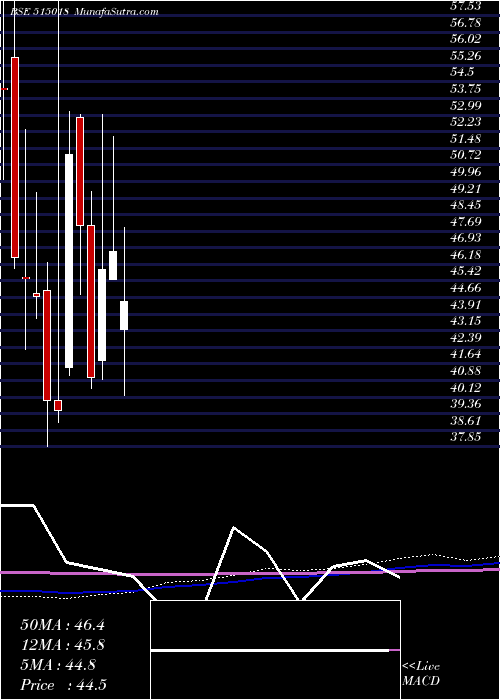
Task: Click the tallest white candlestick body
Action: (69, 261)
